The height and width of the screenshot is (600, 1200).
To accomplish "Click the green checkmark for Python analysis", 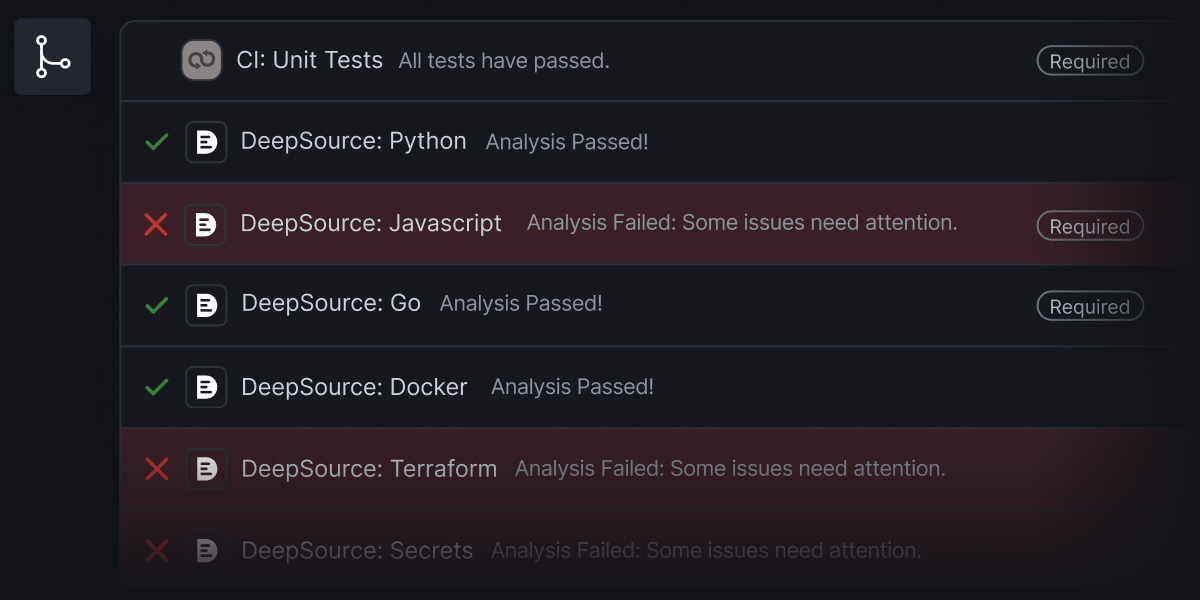I will tap(156, 142).
